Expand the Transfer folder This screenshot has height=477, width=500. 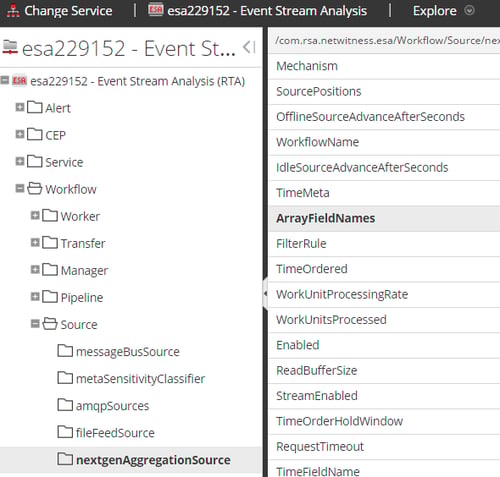tap(35, 242)
